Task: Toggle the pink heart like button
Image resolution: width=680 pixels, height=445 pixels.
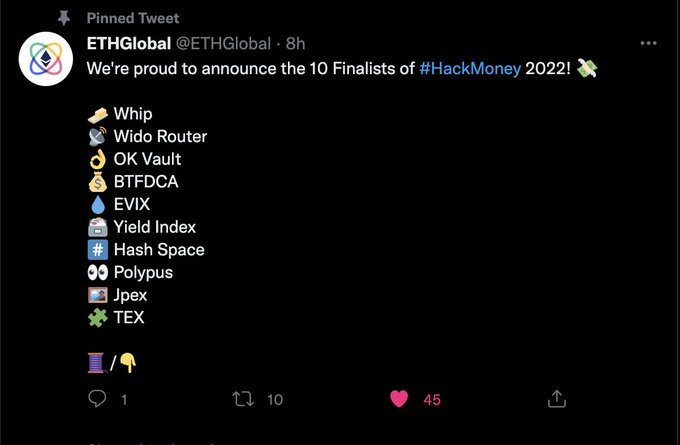Action: pyautogui.click(x=399, y=399)
